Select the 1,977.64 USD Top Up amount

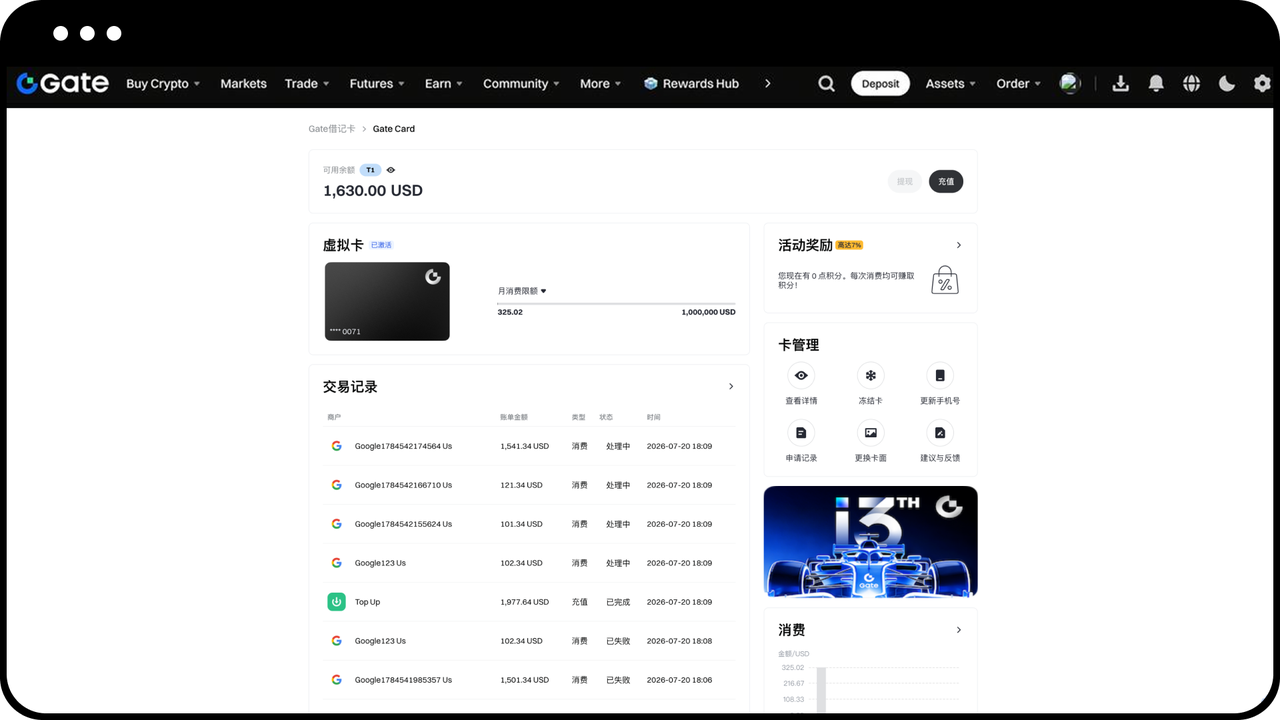[x=524, y=602]
